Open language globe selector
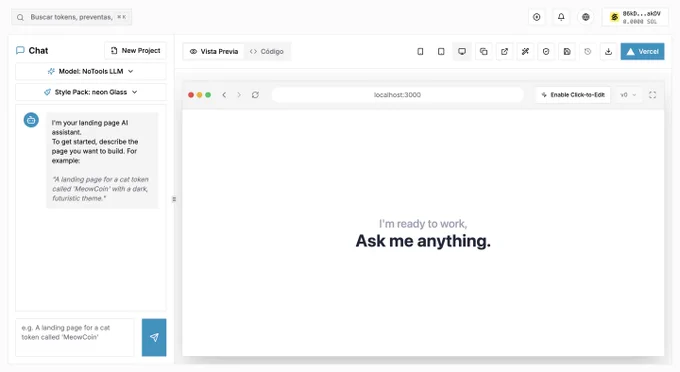680x372 pixels. coord(586,17)
